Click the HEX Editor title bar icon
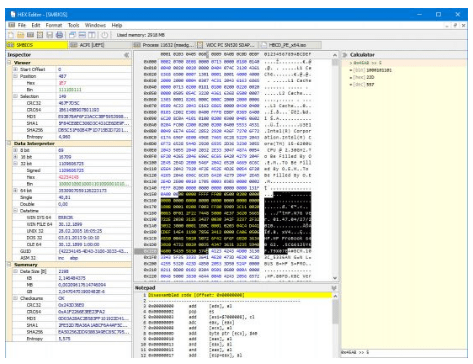 (x=13, y=14)
